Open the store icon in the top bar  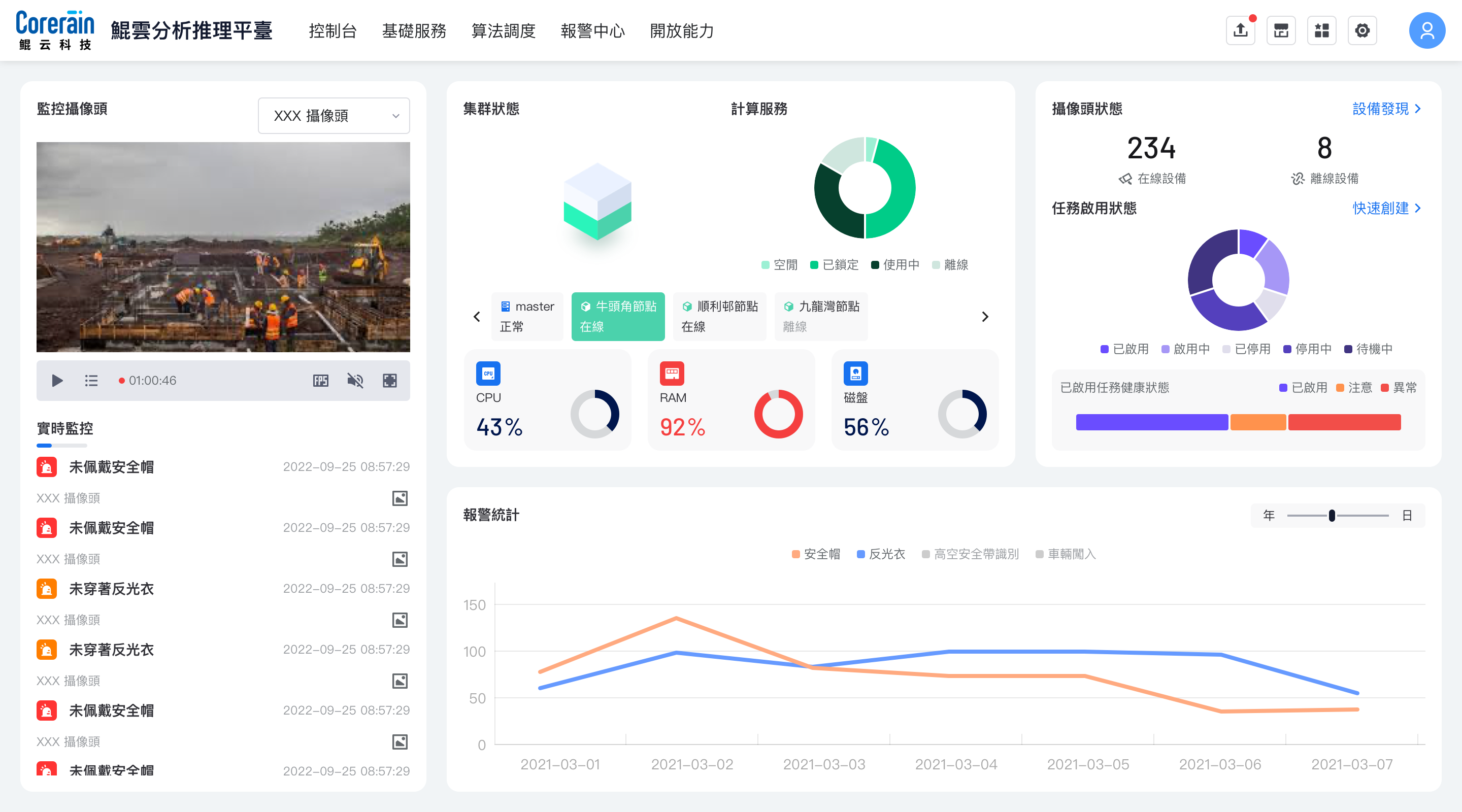click(x=1281, y=30)
